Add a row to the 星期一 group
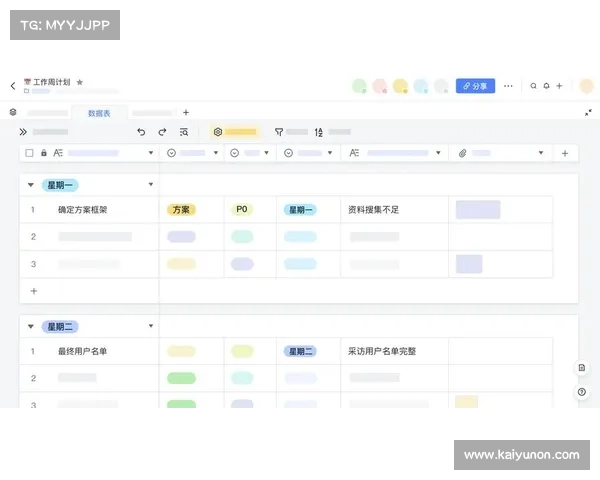The width and height of the screenshot is (600, 480). point(34,291)
